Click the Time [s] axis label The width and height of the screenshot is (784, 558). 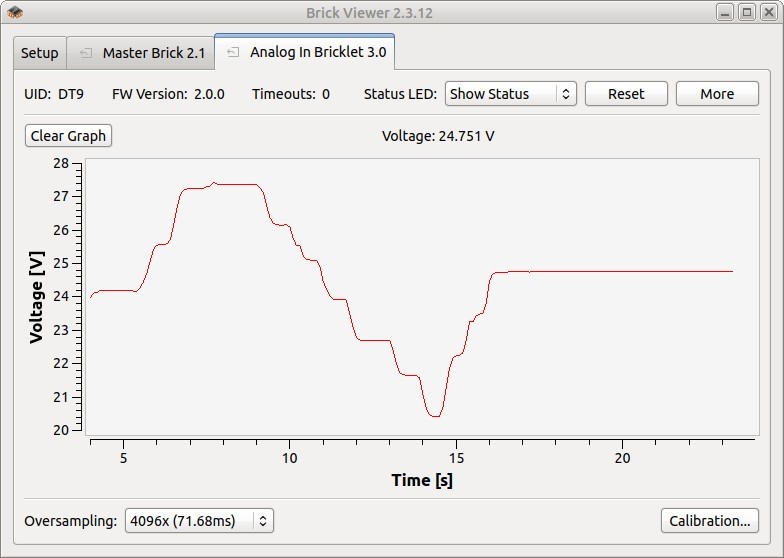coord(422,480)
